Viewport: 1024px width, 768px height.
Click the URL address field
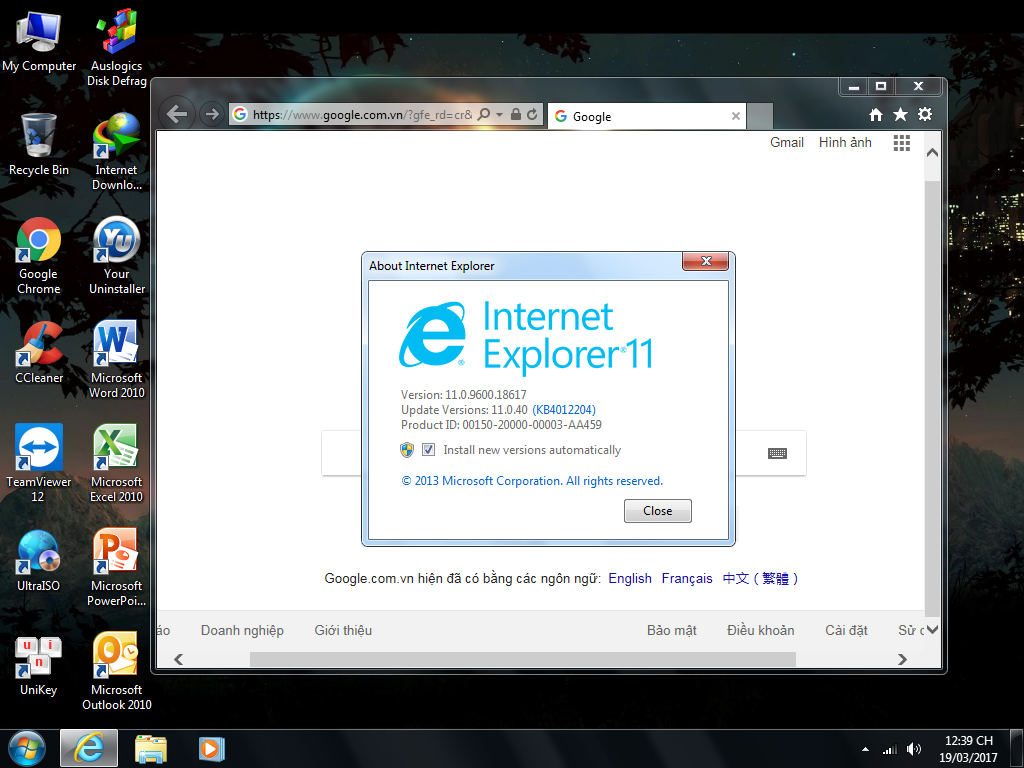coord(362,115)
